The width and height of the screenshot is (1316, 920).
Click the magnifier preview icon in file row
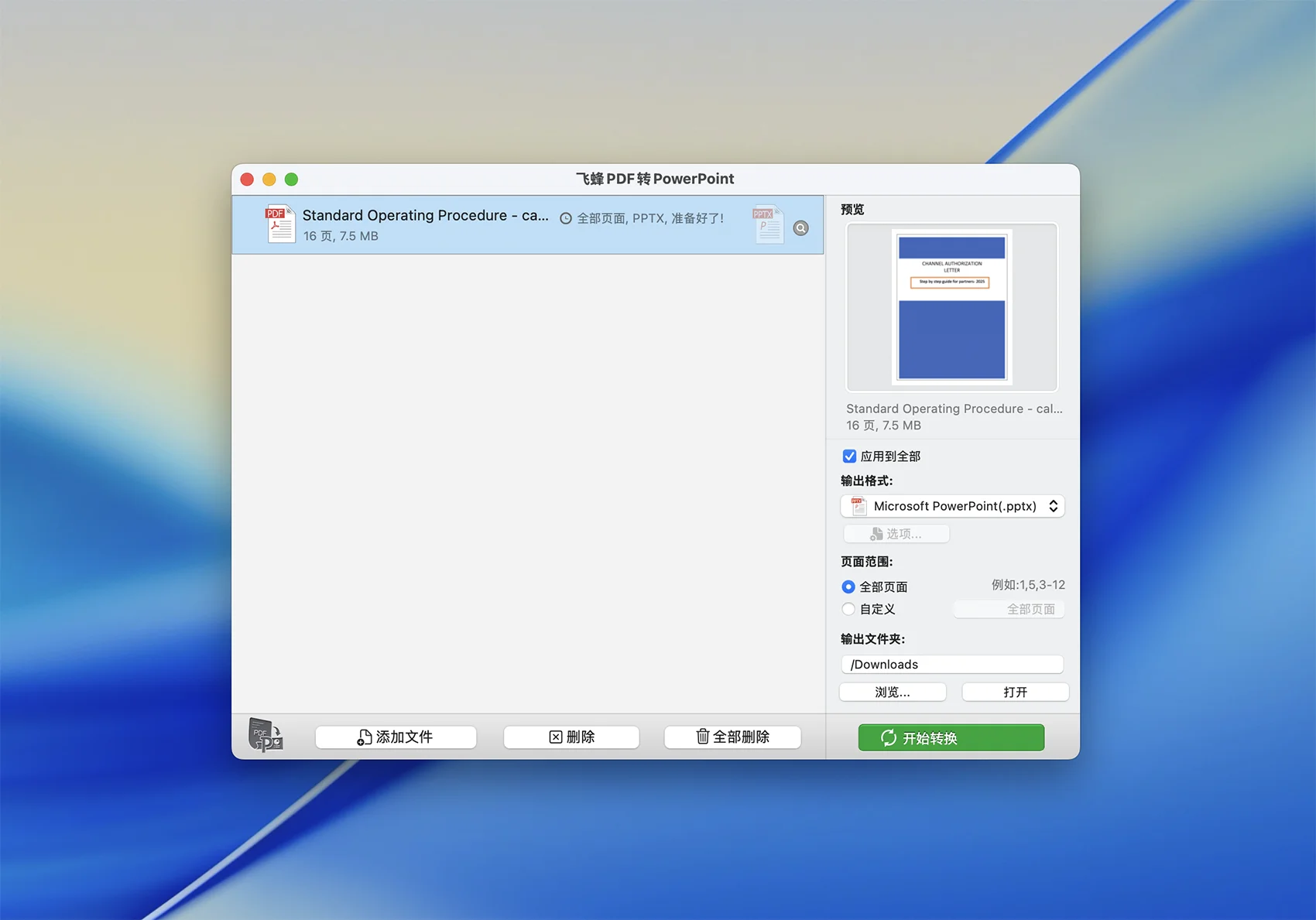tap(801, 228)
